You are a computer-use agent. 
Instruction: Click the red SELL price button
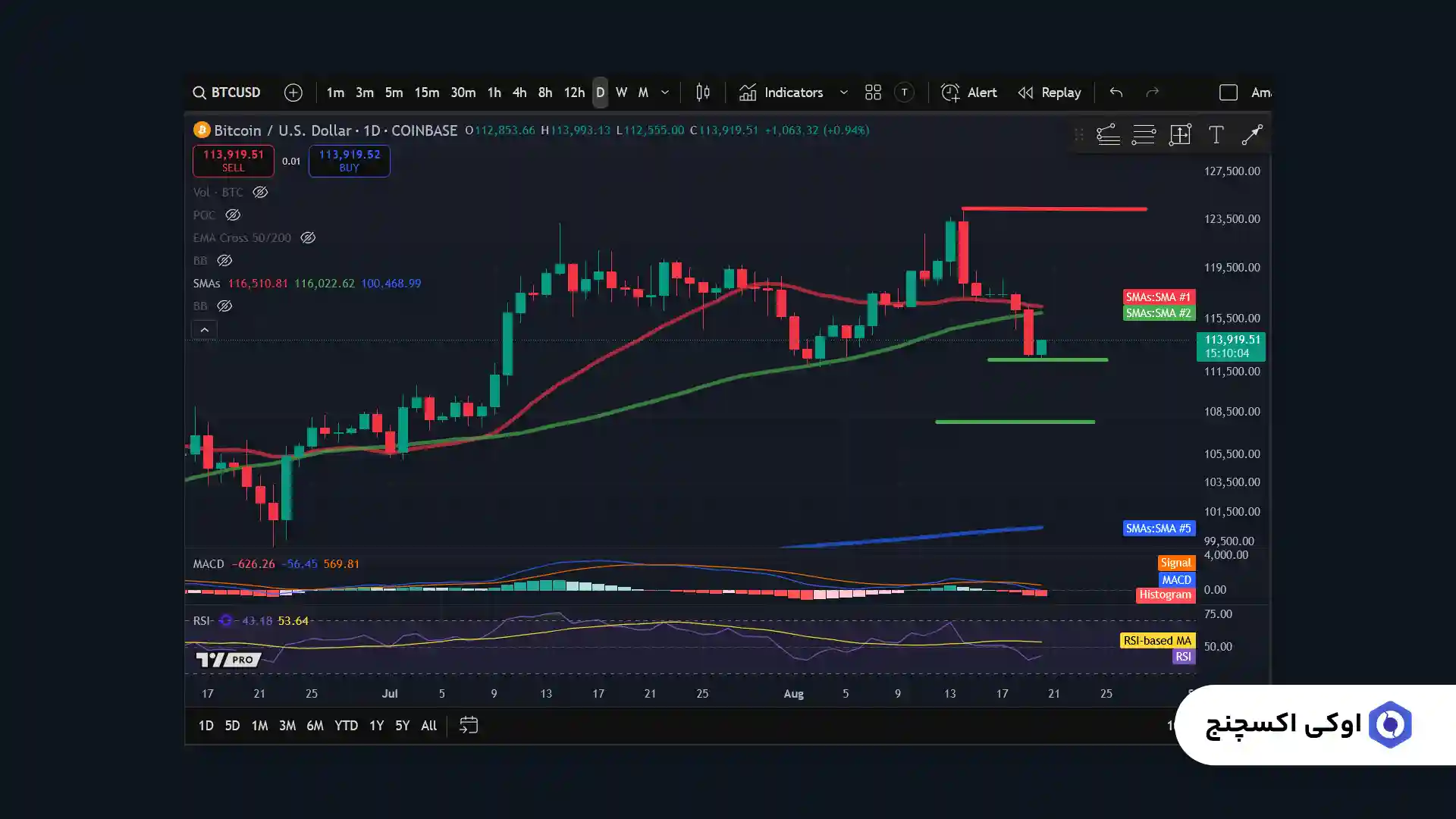(x=233, y=161)
